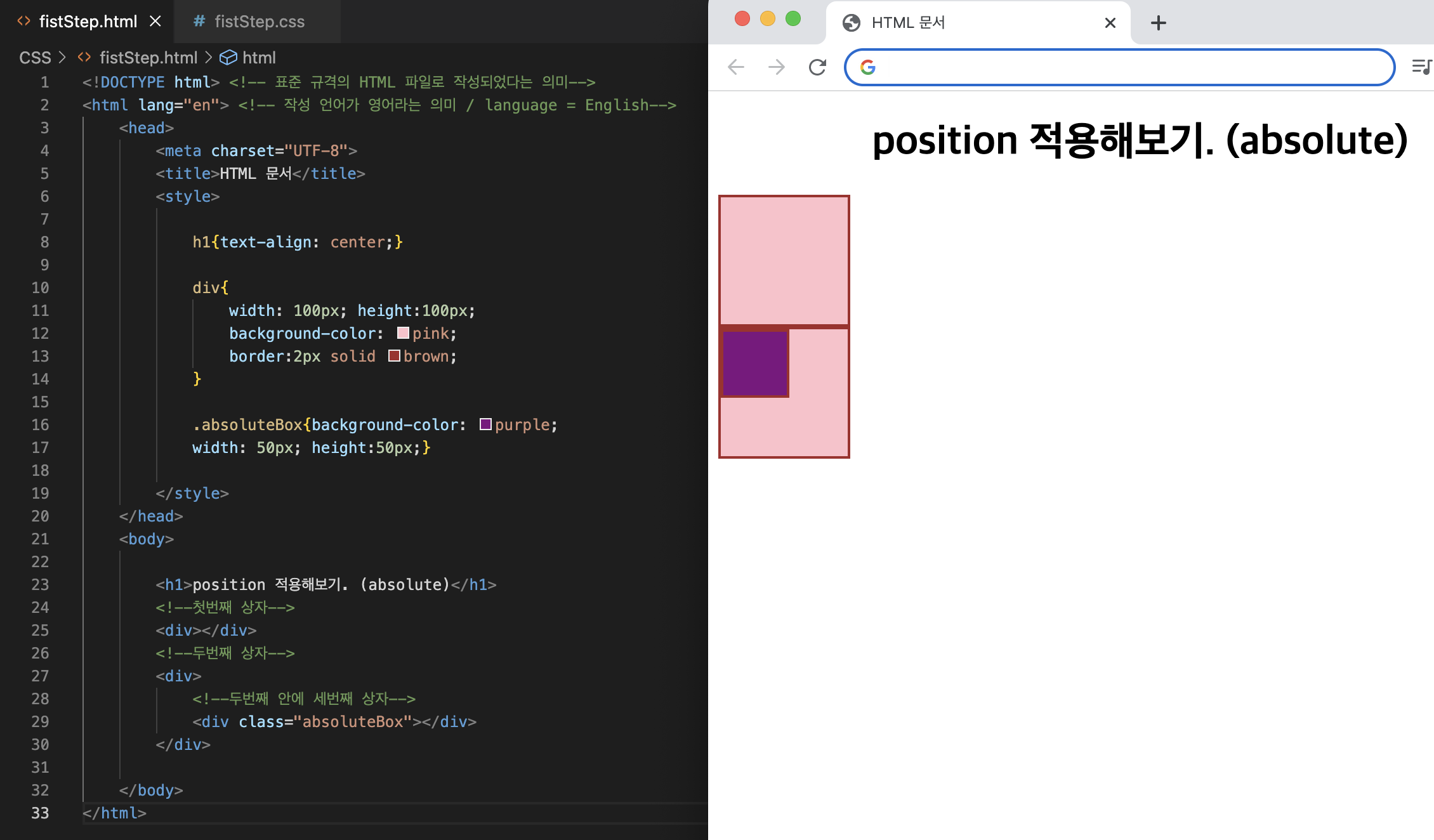Viewport: 1434px width, 840px height.
Task: Close the fistStep.html editor tab
Action: [x=155, y=22]
